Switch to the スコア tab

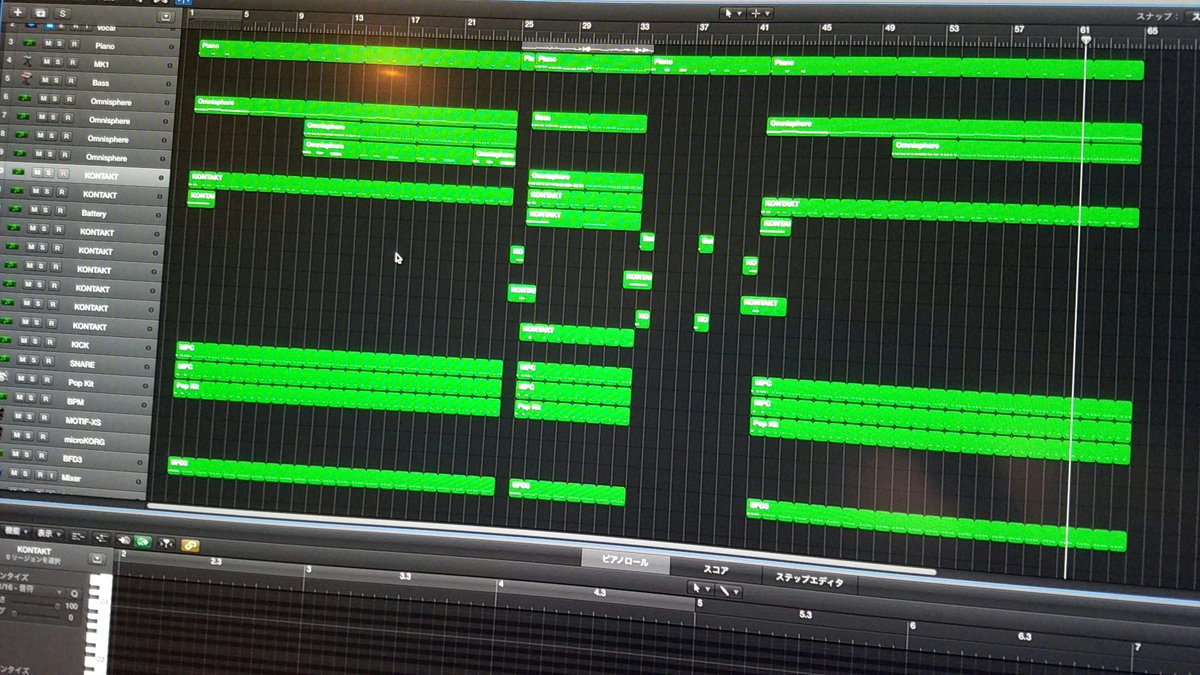[x=716, y=569]
